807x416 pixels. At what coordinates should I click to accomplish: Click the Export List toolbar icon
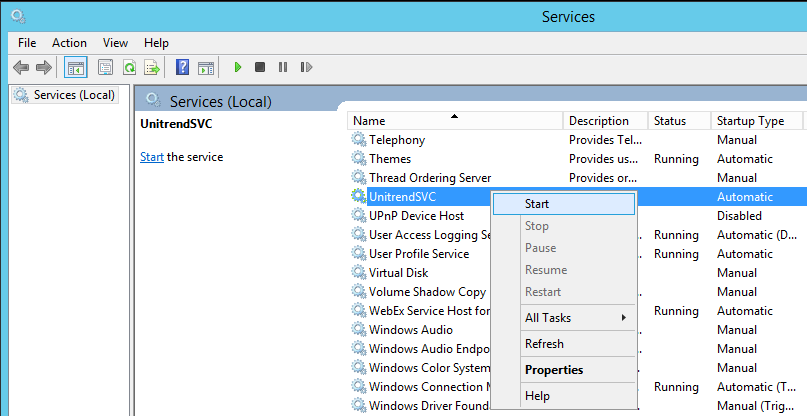click(152, 67)
